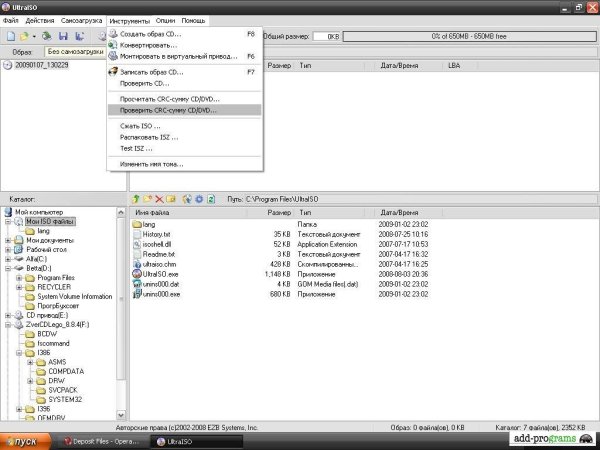Screen dimensions: 600x450
Task: Click the Save floppy disk icon
Action: [x=63, y=36]
